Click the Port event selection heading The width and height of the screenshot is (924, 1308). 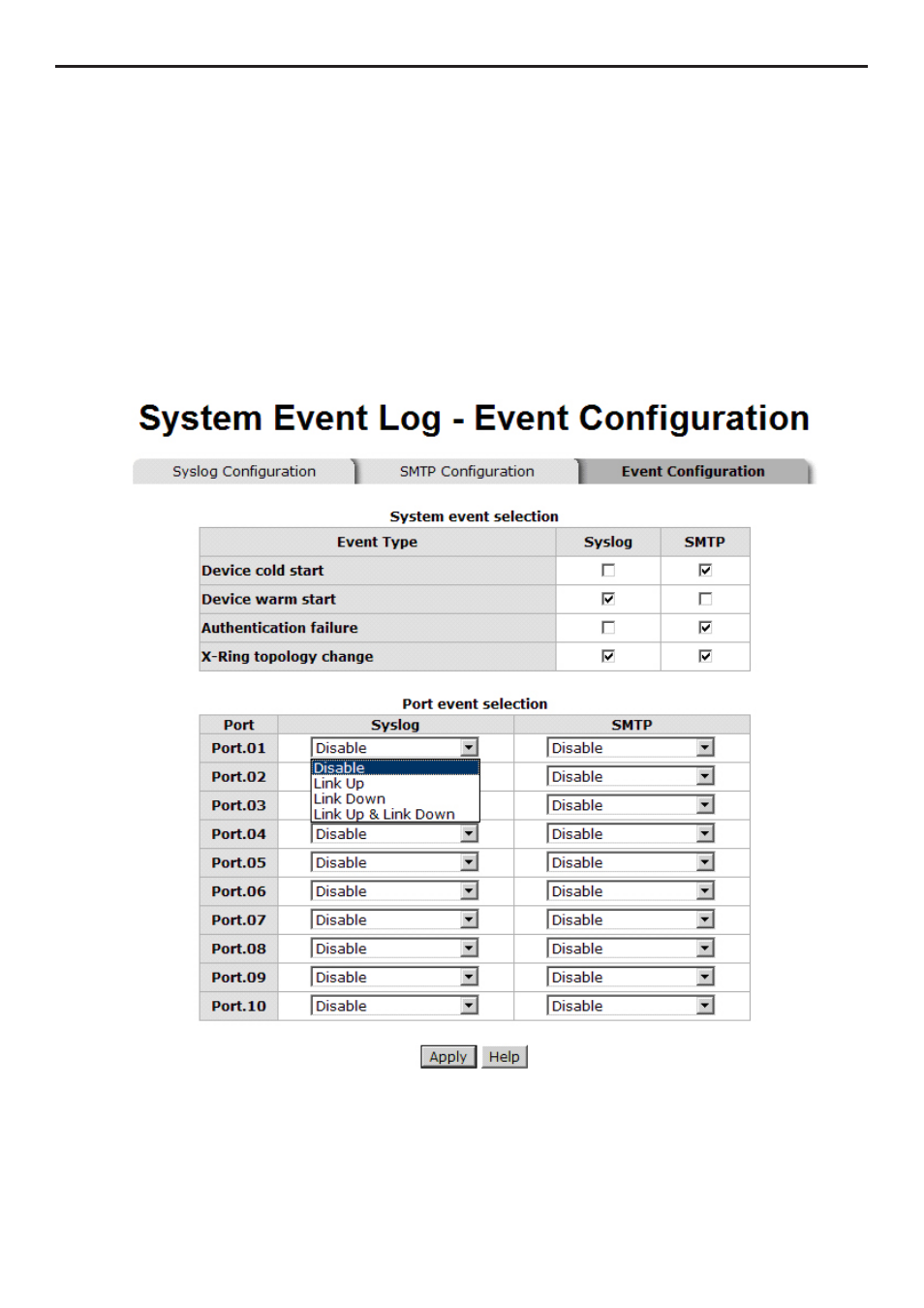click(475, 703)
